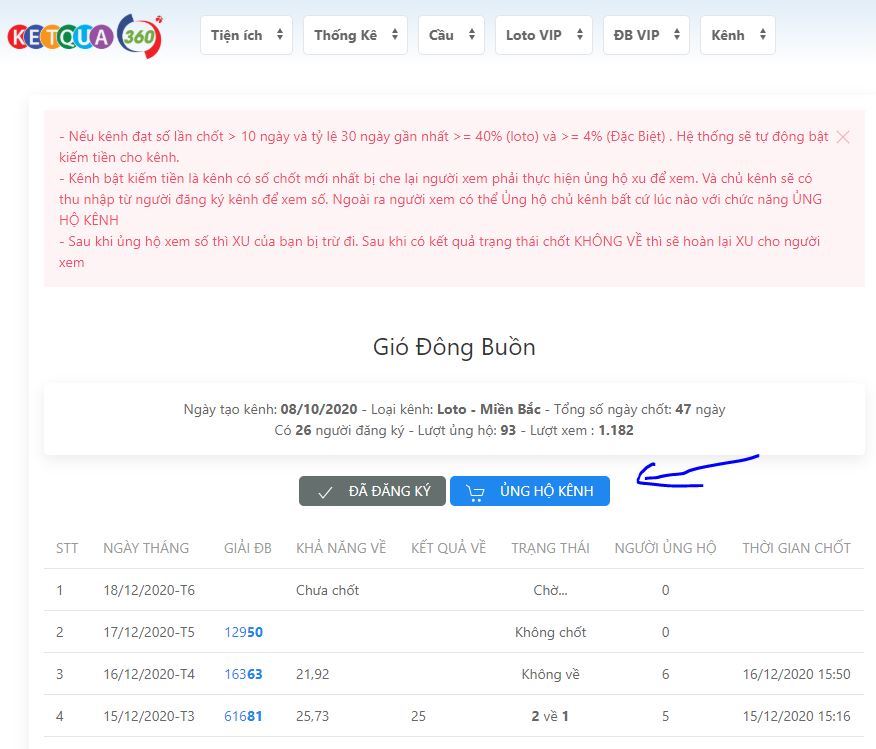Click the Ketqua 360 logo
This screenshot has height=749, width=876.
point(84,35)
